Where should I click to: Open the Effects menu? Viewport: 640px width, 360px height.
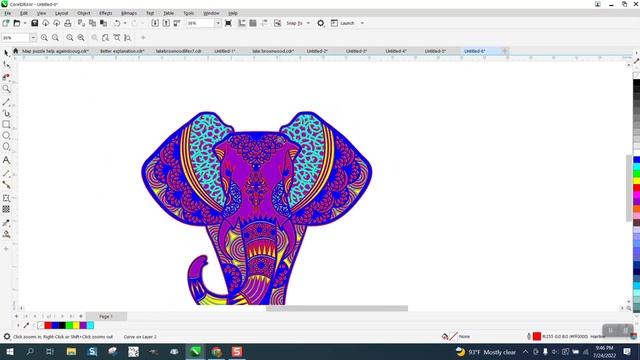click(x=105, y=13)
